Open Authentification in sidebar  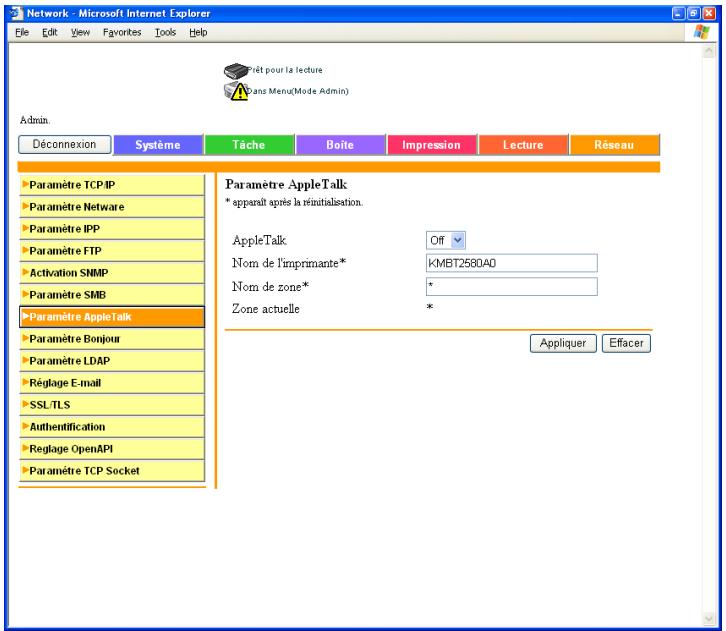pyautogui.click(x=112, y=427)
